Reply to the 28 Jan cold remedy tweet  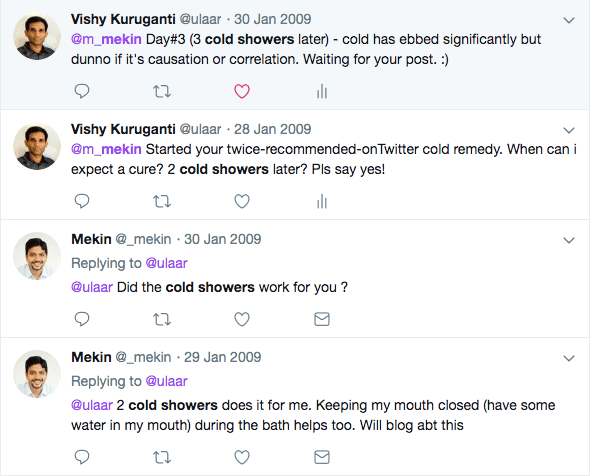coord(82,201)
